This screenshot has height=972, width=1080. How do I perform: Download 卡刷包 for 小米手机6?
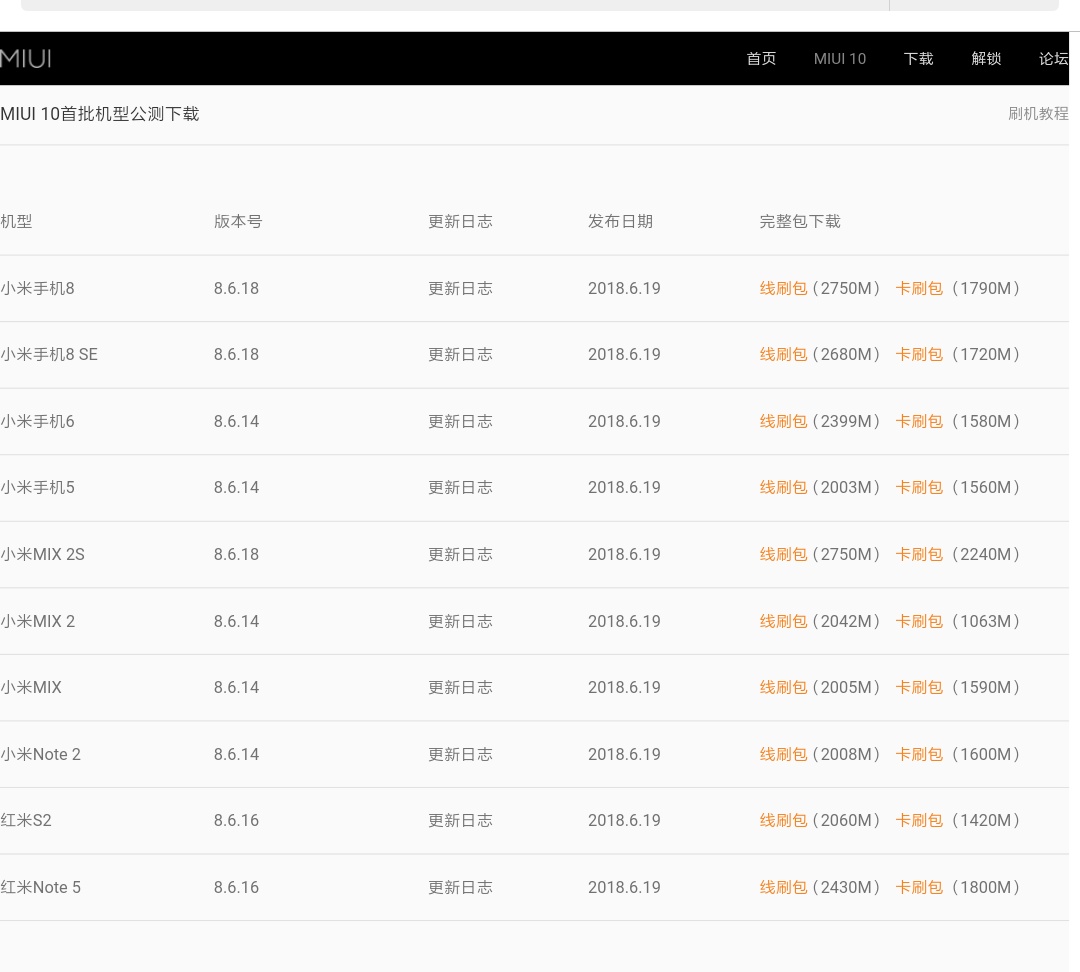tap(919, 421)
